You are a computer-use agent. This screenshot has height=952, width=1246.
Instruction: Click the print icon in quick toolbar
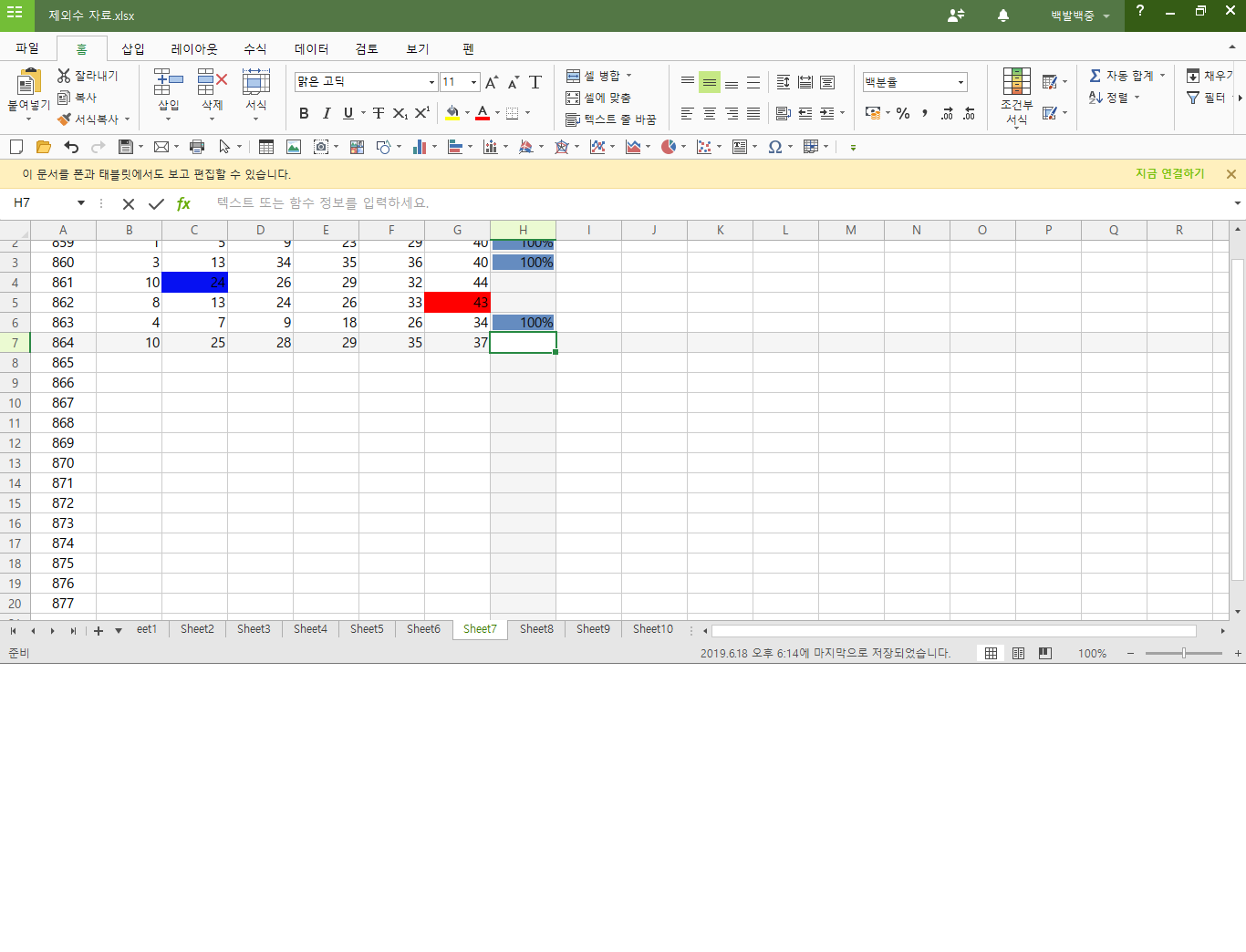point(197,147)
